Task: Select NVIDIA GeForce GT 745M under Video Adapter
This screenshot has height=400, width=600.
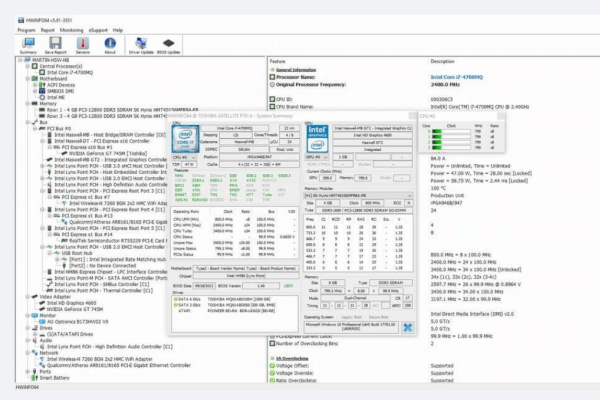Action: (75, 309)
